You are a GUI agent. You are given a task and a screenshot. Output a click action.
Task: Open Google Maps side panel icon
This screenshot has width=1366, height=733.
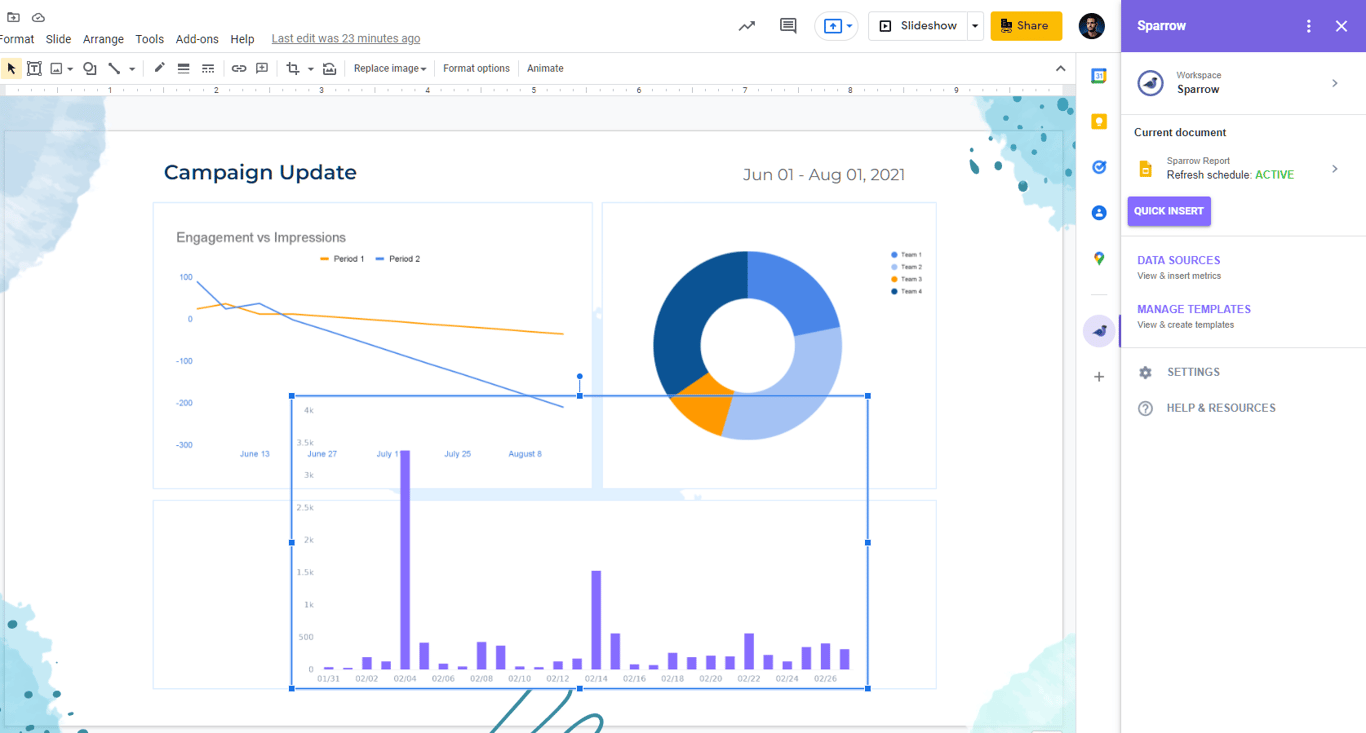pyautogui.click(x=1099, y=258)
